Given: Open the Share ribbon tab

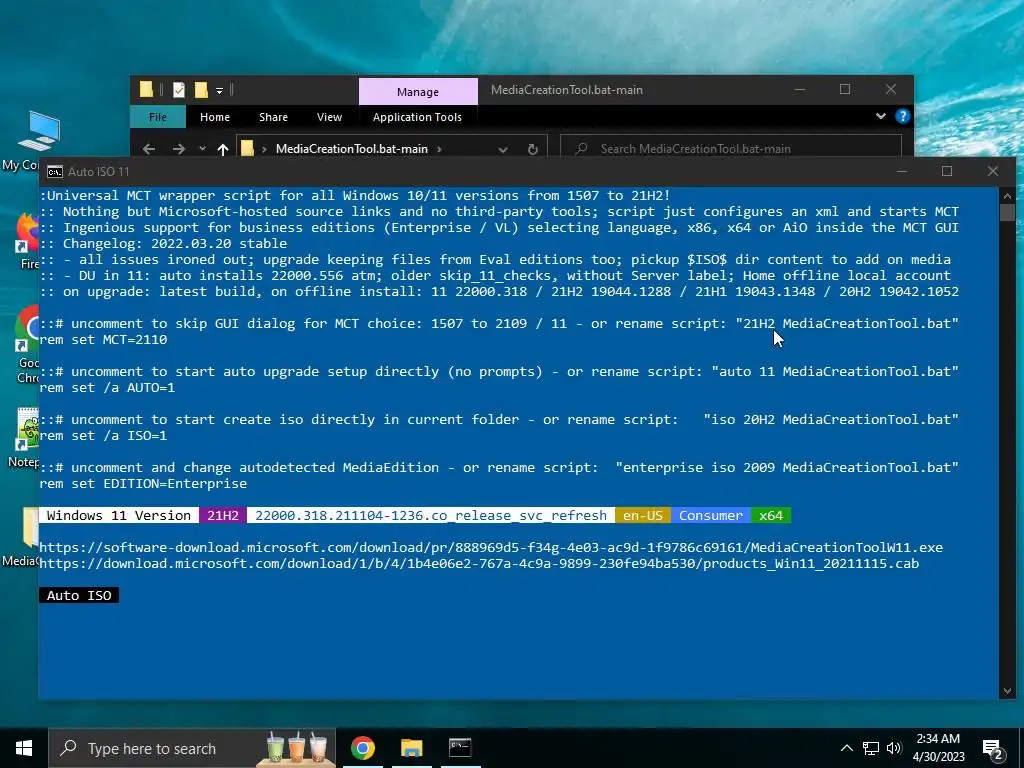Looking at the screenshot, I should pyautogui.click(x=273, y=117).
